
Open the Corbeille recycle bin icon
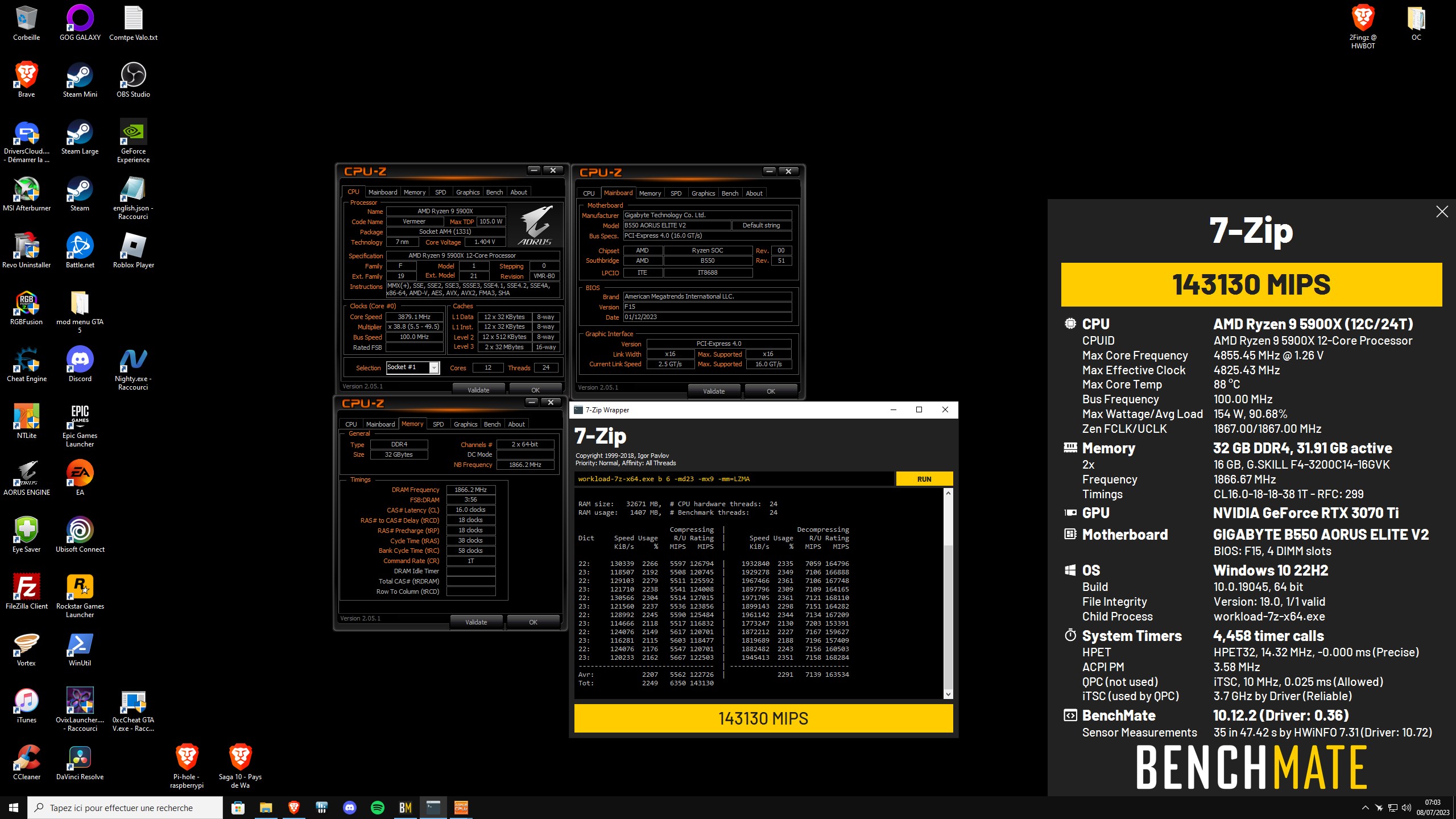coord(26,23)
